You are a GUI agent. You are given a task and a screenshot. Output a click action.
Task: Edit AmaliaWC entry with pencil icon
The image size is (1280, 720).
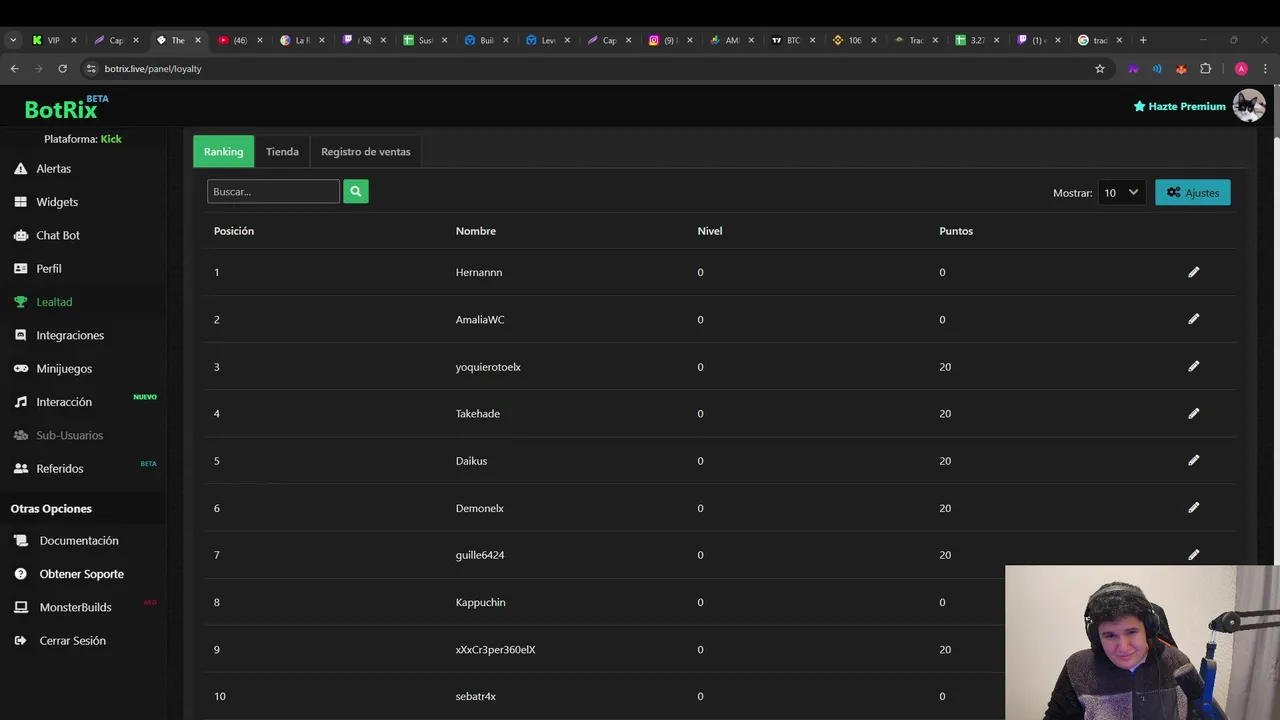pyautogui.click(x=1193, y=319)
